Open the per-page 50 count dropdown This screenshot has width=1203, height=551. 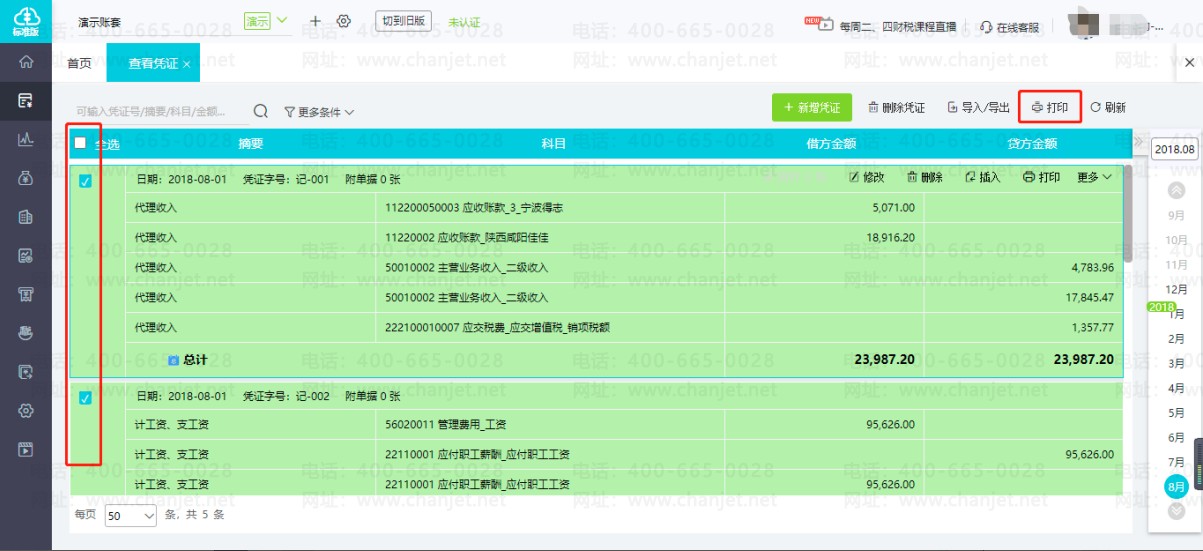tap(131, 516)
